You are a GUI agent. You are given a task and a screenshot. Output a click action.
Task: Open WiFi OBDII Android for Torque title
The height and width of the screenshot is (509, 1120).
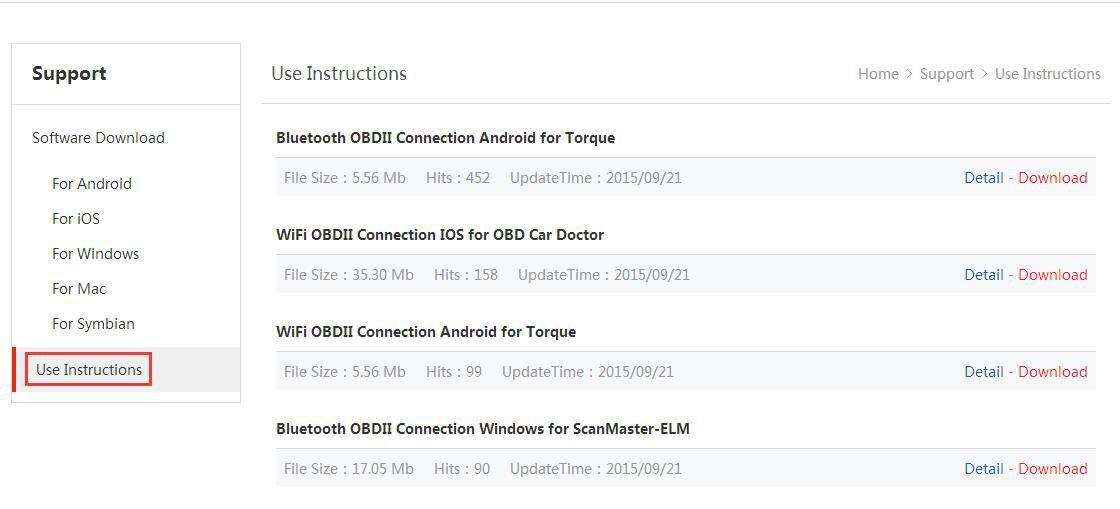(426, 332)
